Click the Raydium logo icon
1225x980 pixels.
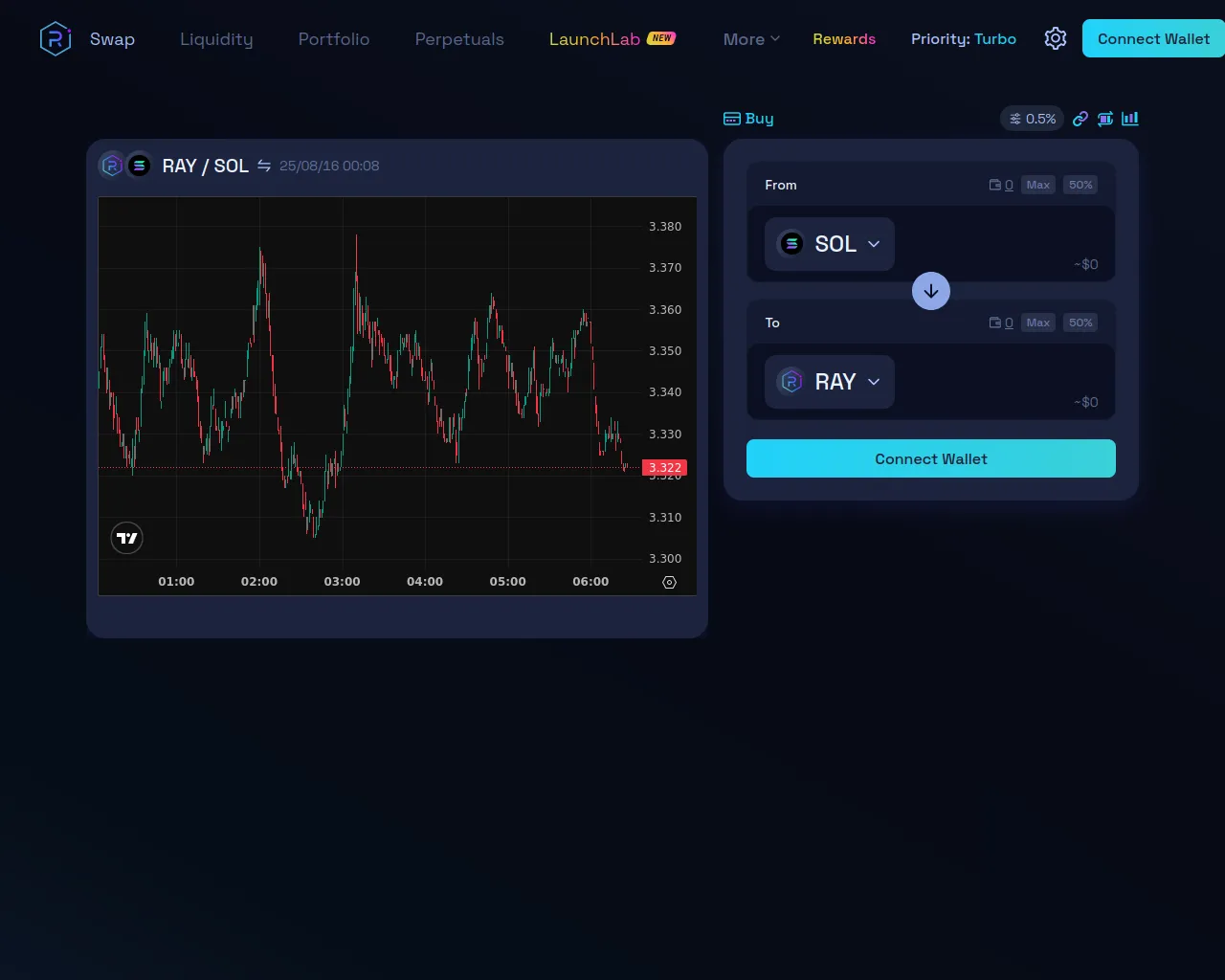[x=56, y=39]
